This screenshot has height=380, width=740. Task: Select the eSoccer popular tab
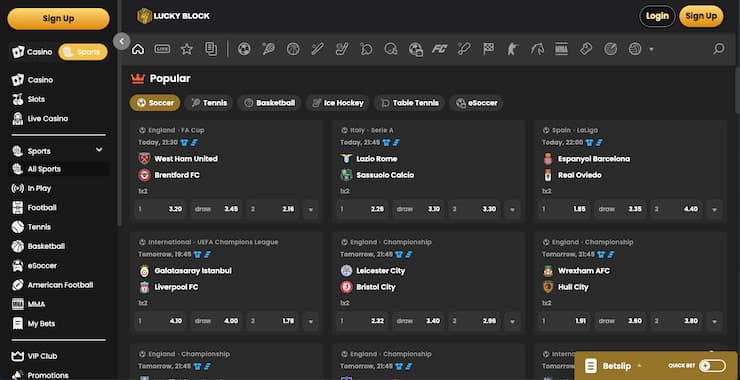pos(476,102)
